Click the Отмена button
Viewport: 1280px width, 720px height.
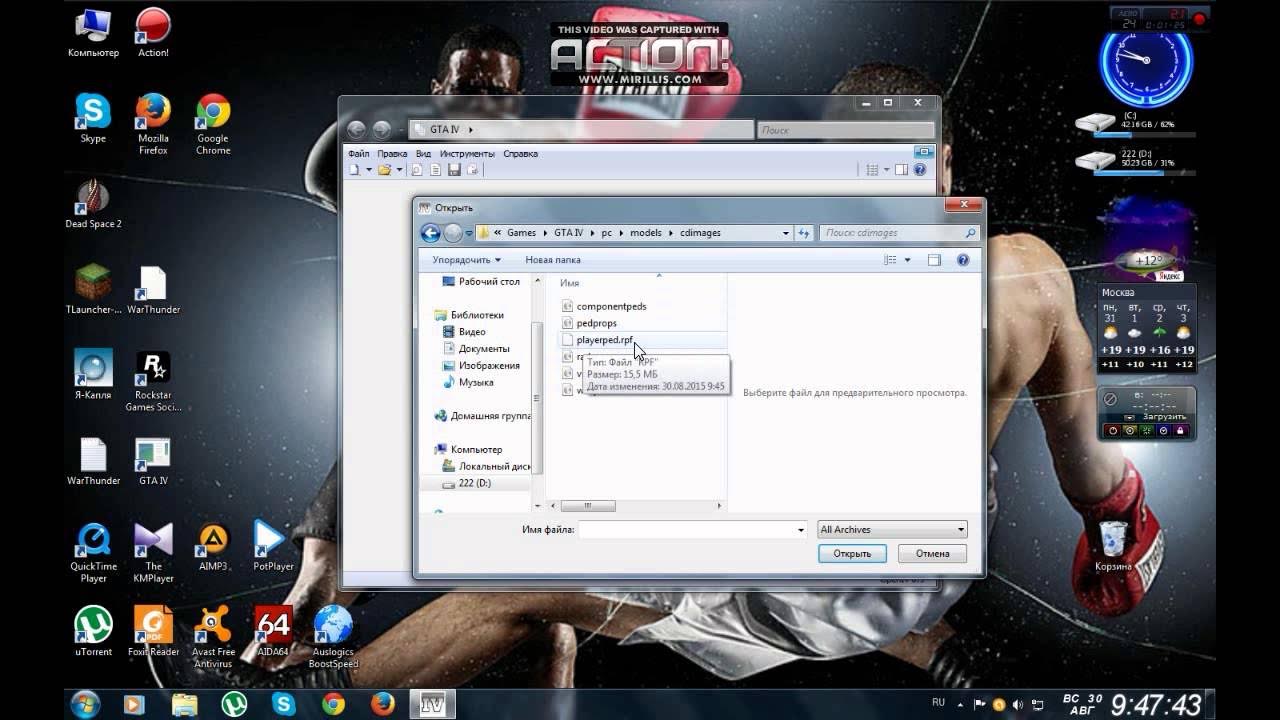(932, 553)
